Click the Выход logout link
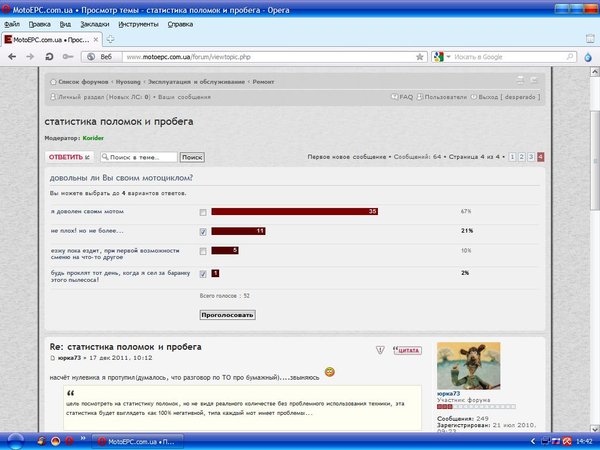Image resolution: width=600 pixels, height=450 pixels. pos(509,97)
